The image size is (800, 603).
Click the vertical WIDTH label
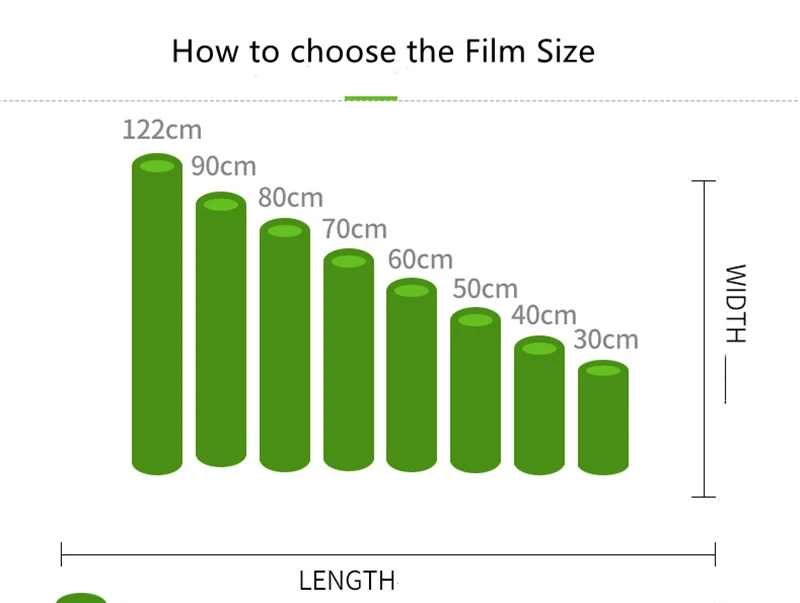[x=735, y=302]
